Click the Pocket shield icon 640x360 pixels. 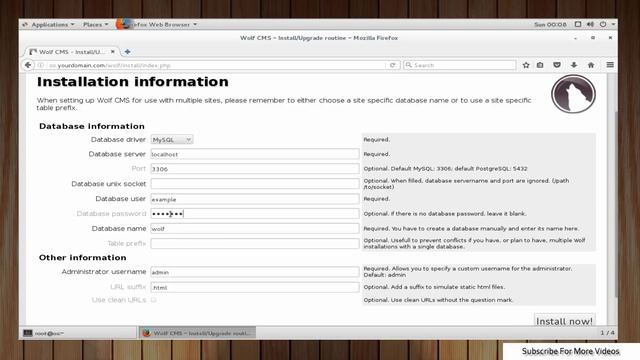click(557, 65)
